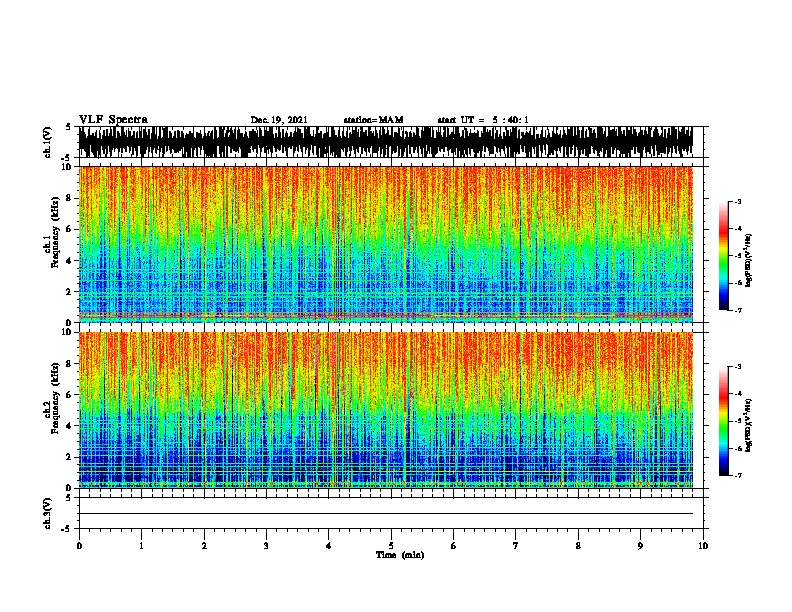Click the "VLF Spectra" plot title

coord(113,119)
